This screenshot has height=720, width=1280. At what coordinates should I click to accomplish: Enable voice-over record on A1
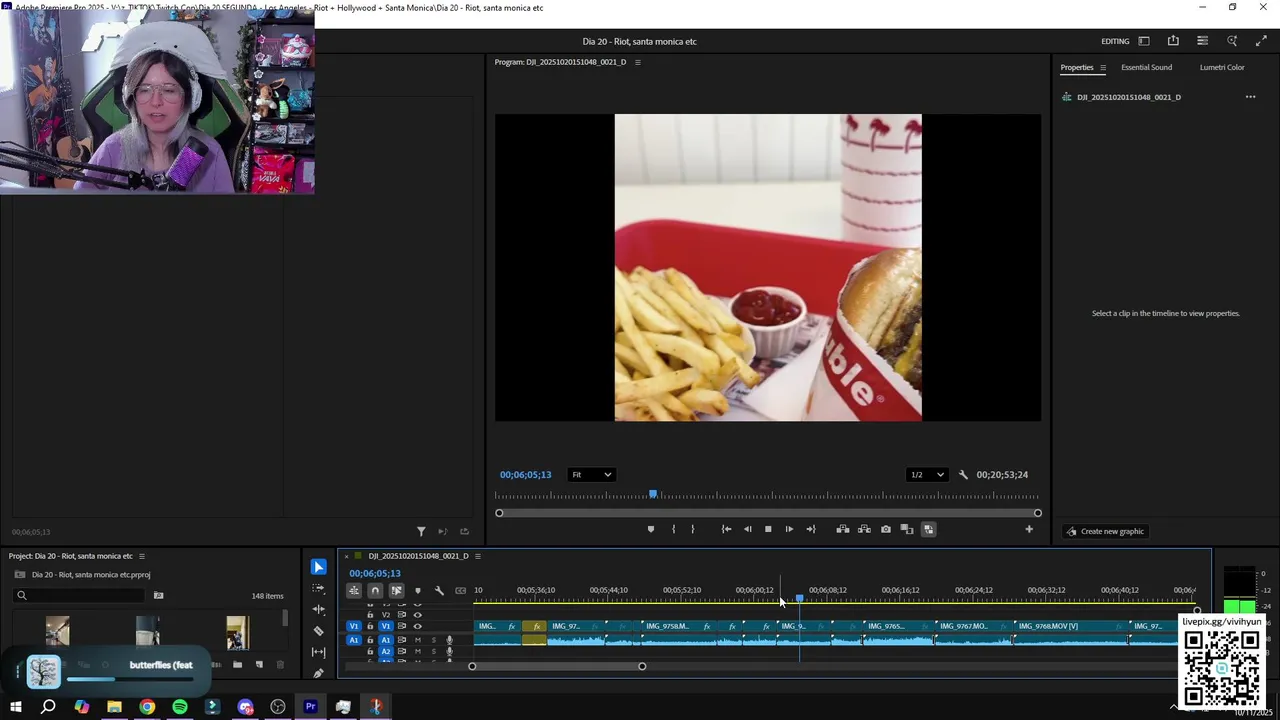449,640
